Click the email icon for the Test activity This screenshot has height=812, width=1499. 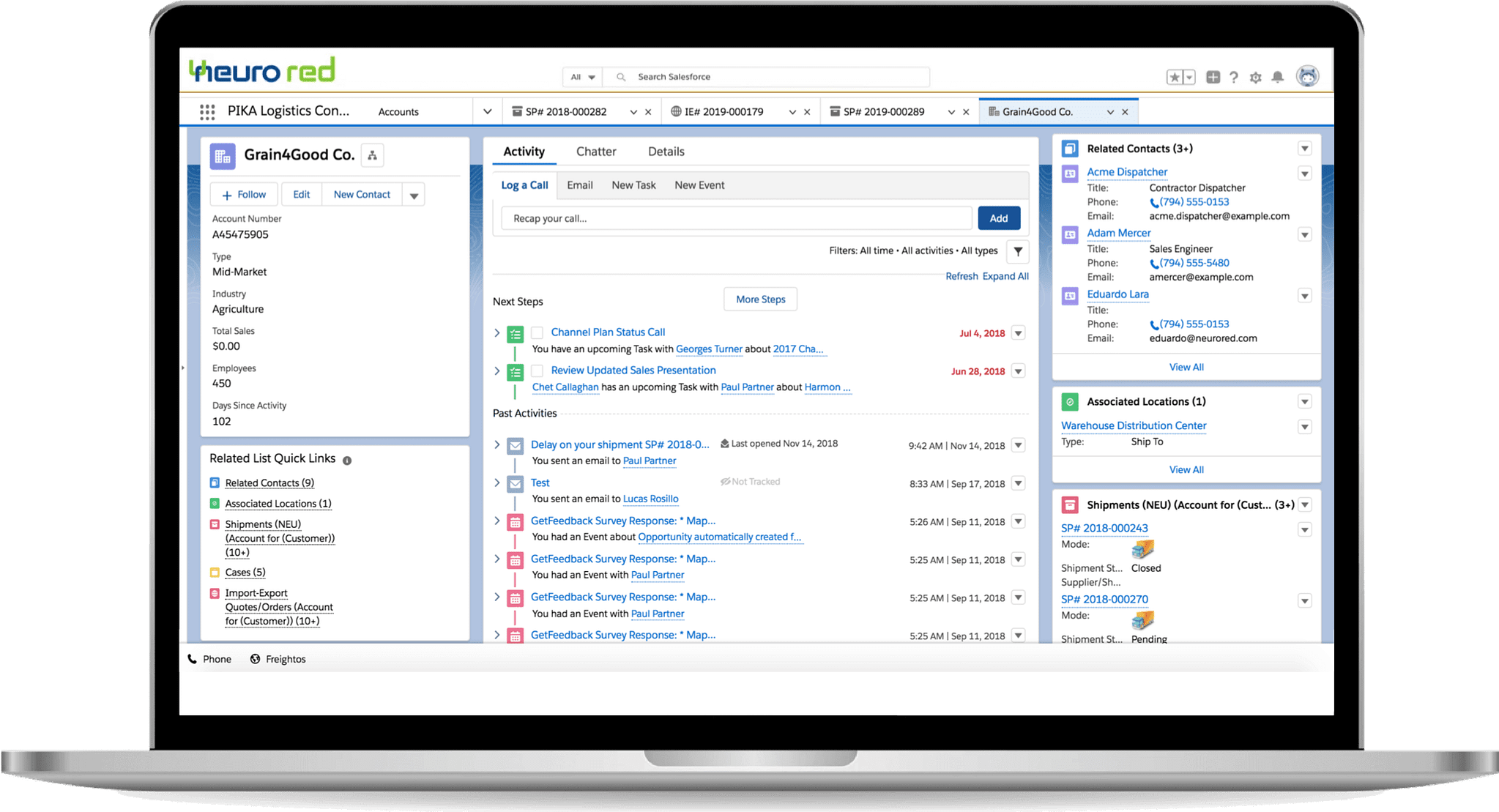(x=516, y=484)
